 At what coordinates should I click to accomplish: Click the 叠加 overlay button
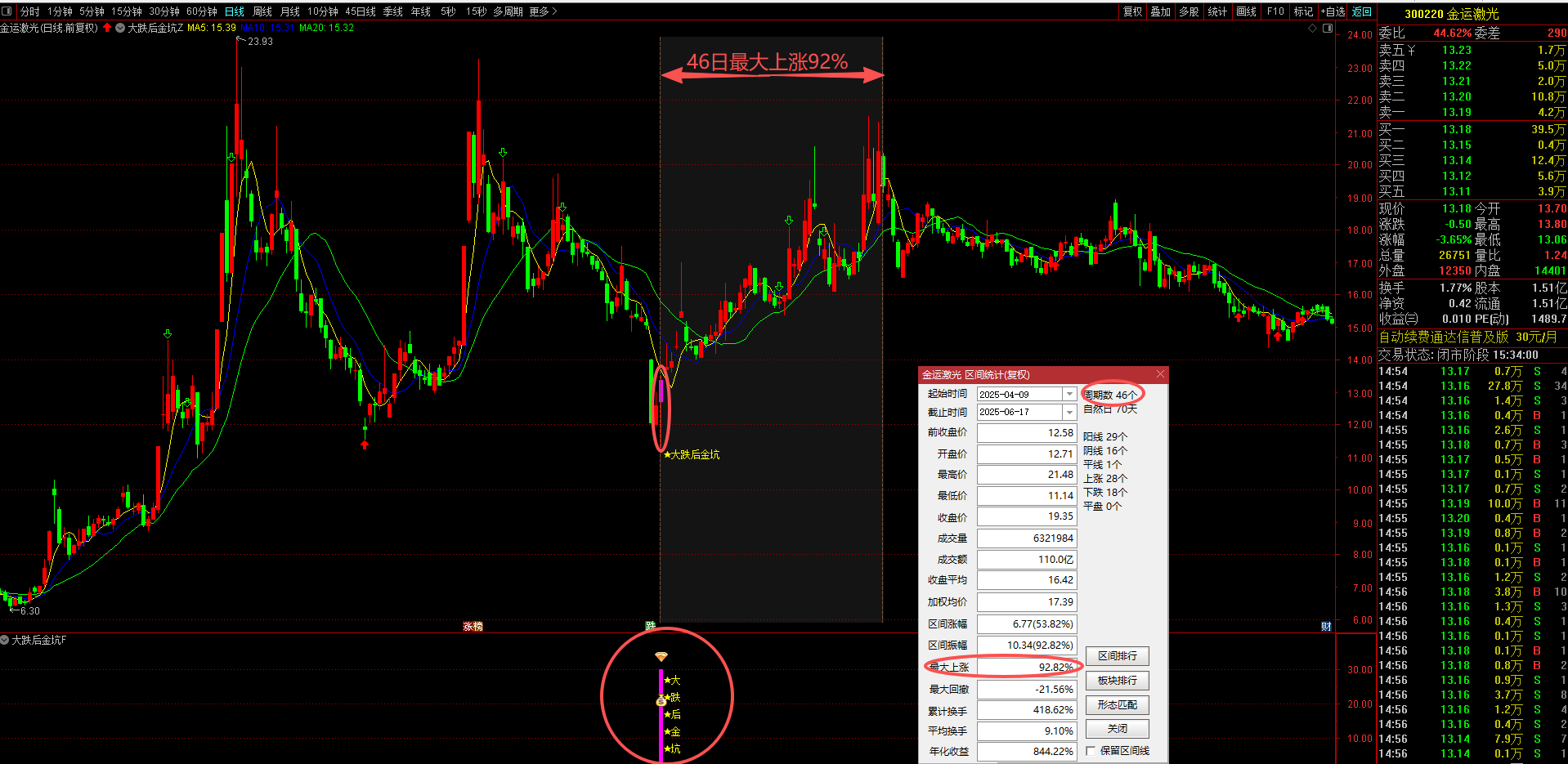coord(1161,11)
